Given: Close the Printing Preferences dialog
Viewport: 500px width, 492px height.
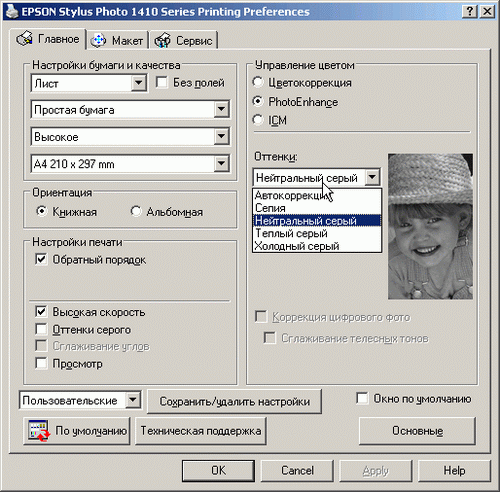Looking at the screenshot, I should 487,12.
